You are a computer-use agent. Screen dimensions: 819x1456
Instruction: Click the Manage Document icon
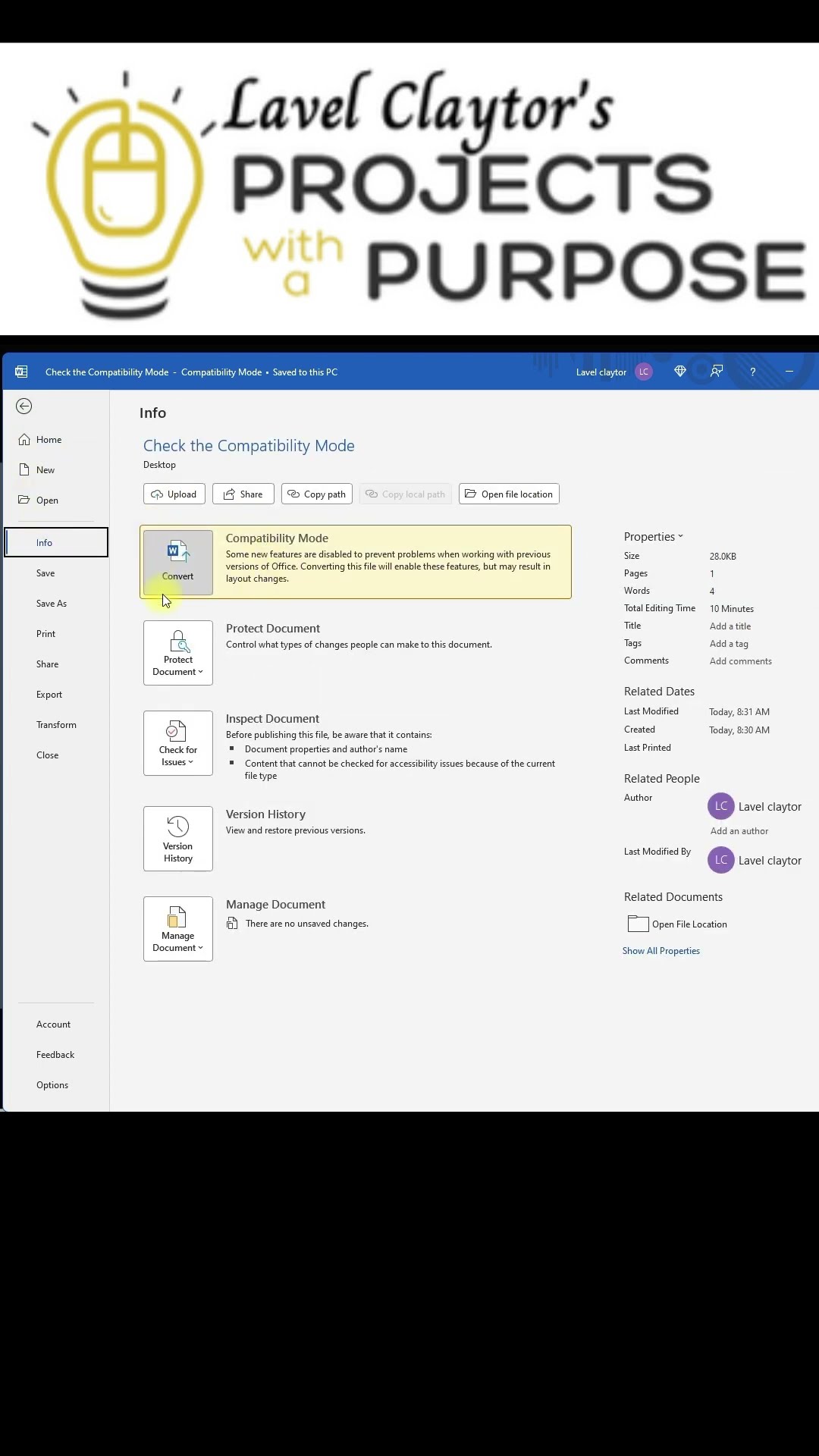(x=176, y=917)
